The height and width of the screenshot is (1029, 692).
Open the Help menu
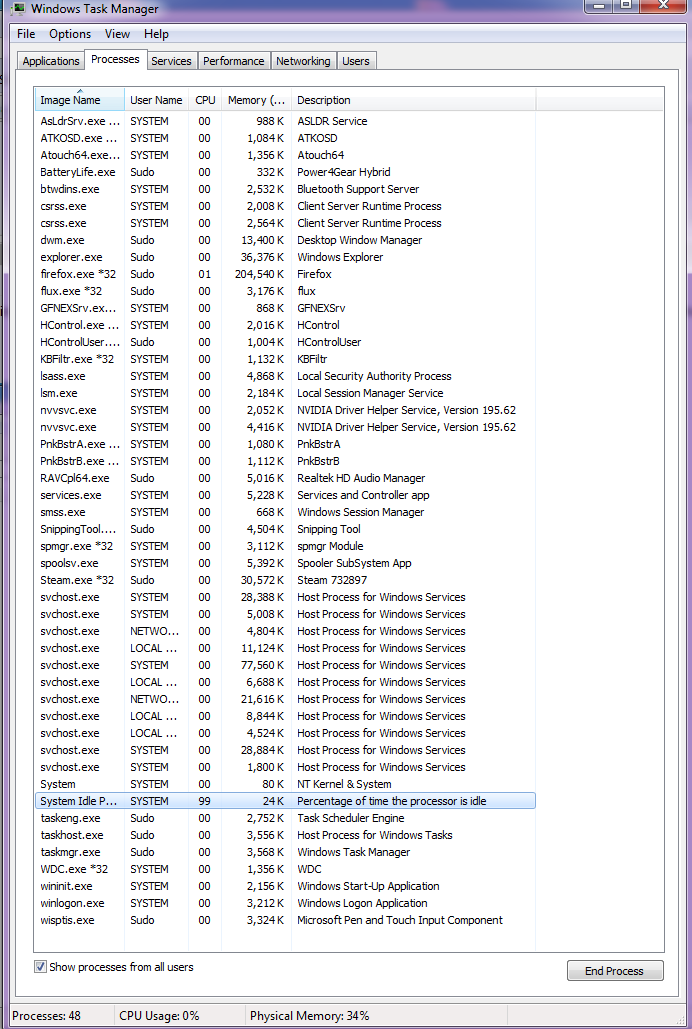point(156,33)
